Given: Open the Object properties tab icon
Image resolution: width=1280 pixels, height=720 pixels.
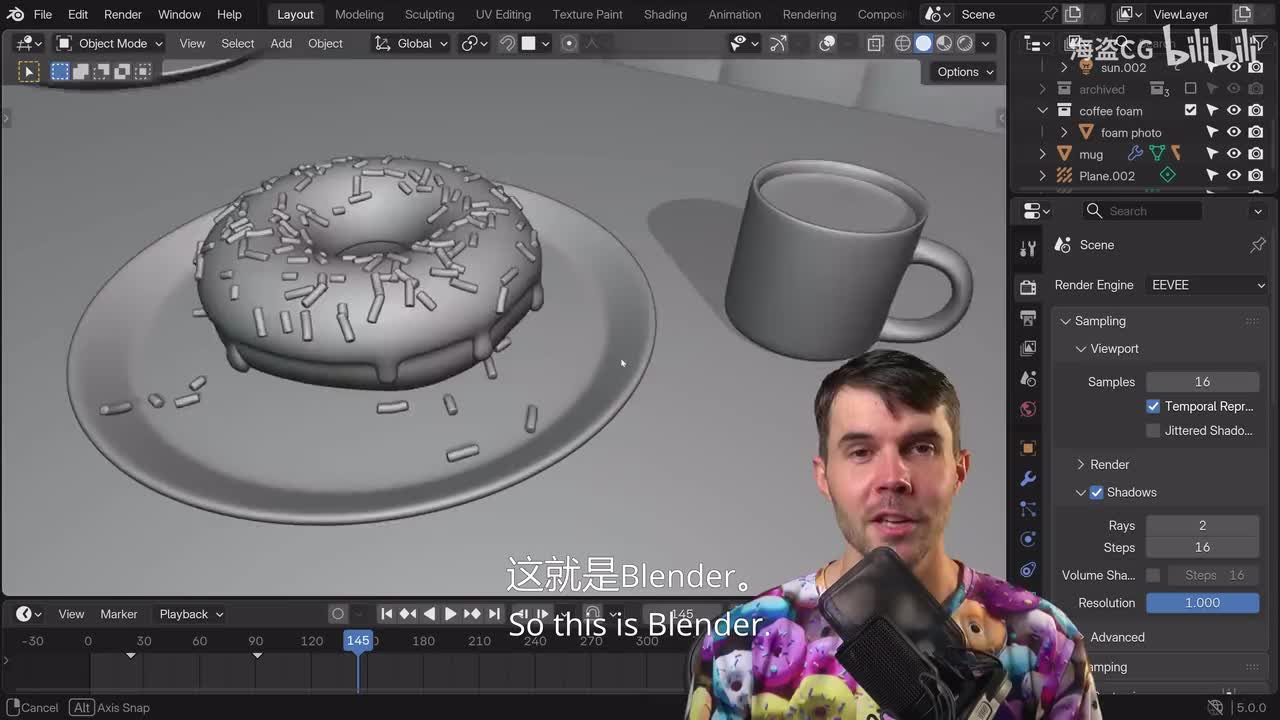Looking at the screenshot, I should click(x=1028, y=448).
